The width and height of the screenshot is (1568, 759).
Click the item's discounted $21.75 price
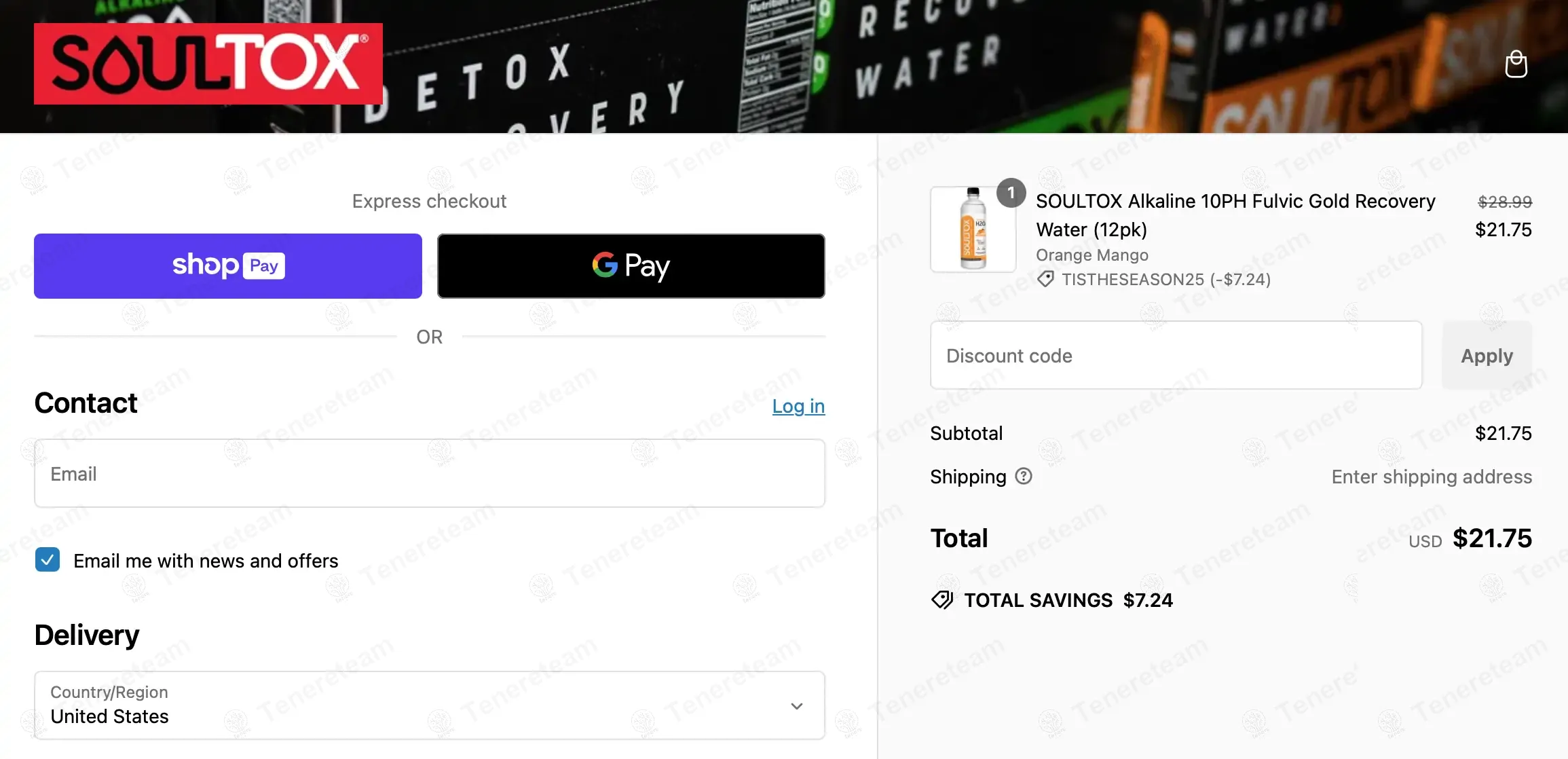point(1504,229)
